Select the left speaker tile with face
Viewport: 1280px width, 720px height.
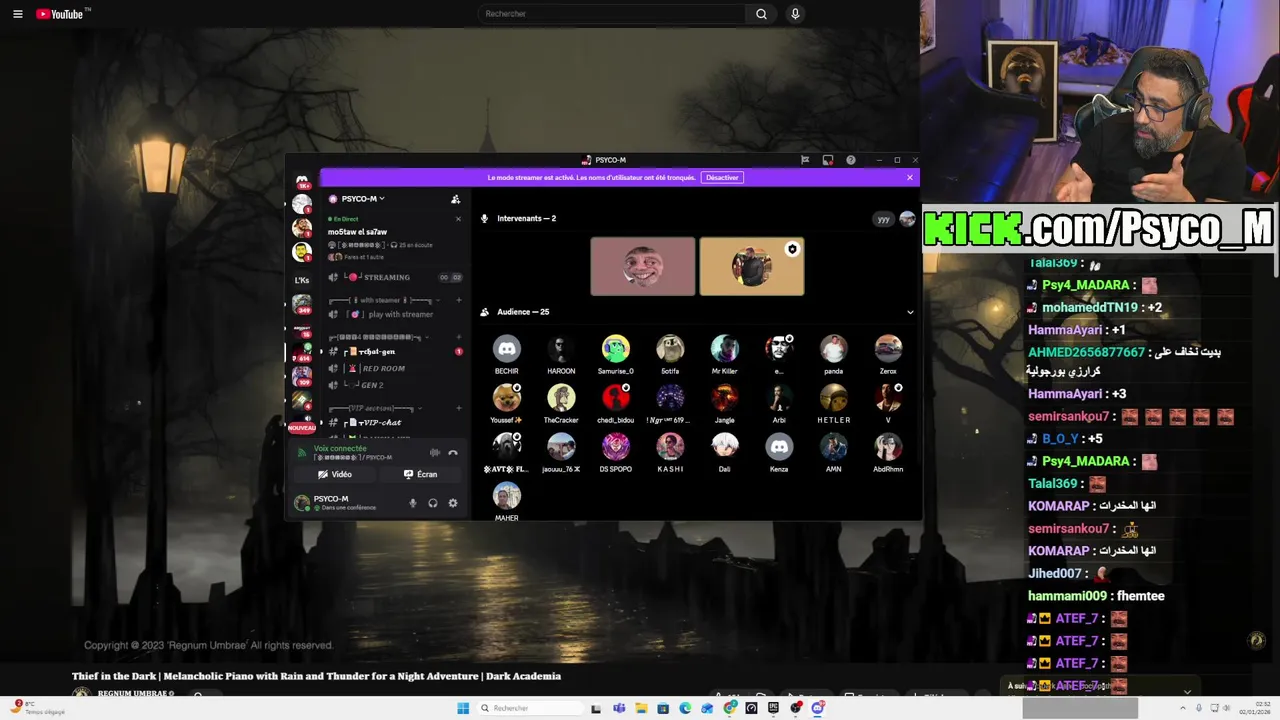(x=643, y=266)
